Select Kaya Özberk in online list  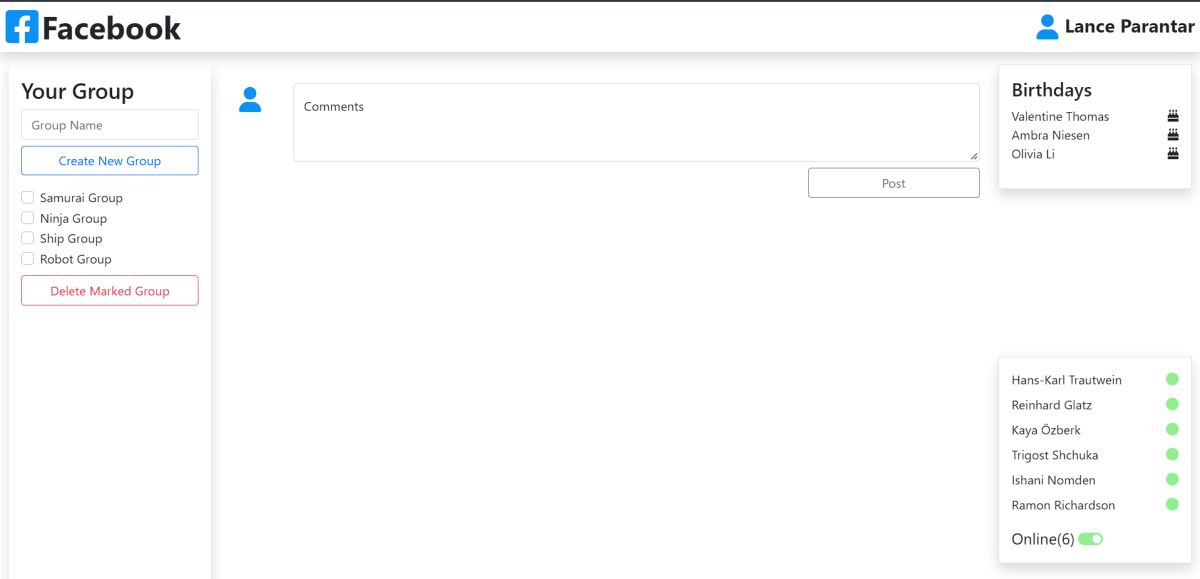pos(1046,430)
